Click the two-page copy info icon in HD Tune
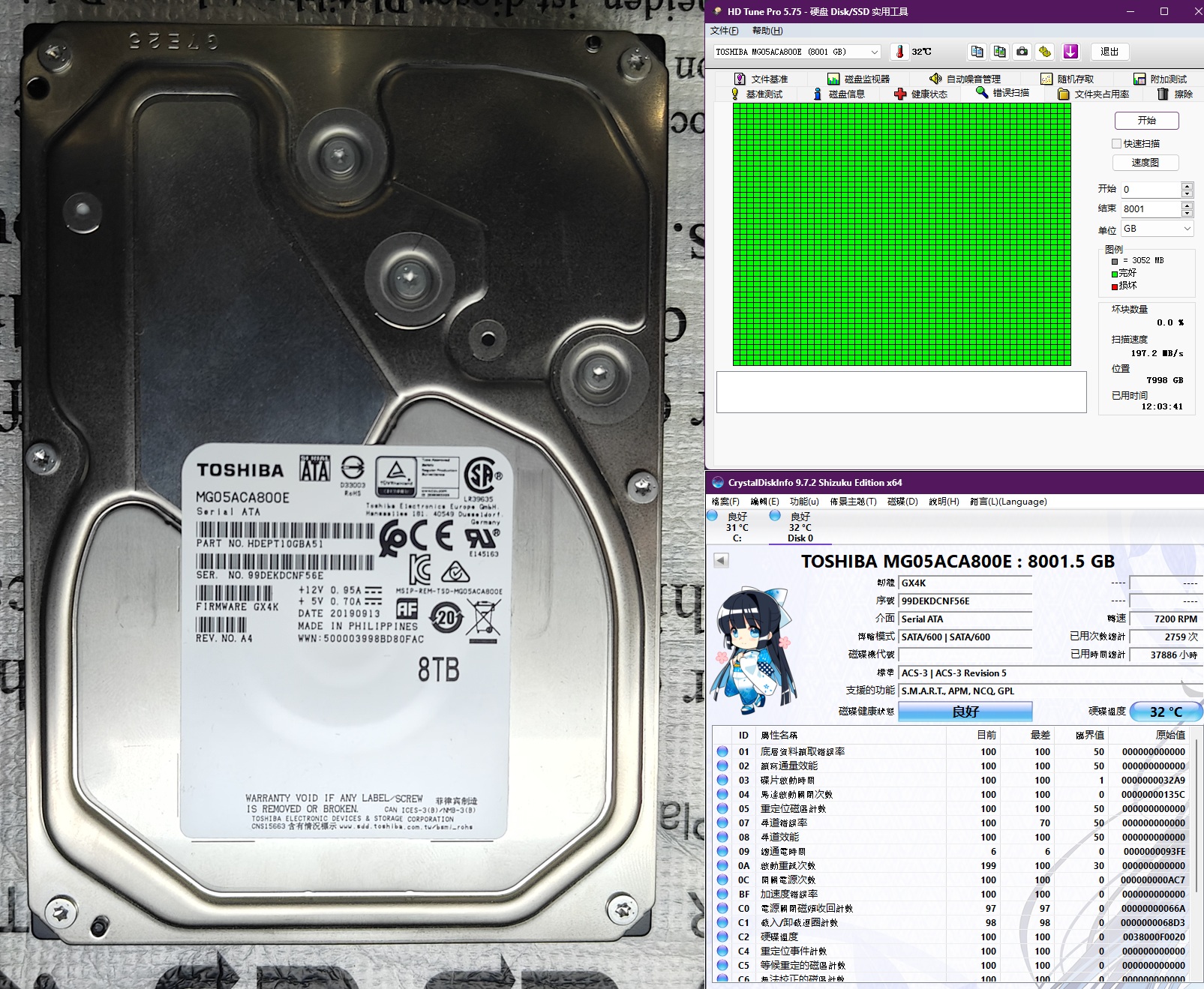This screenshot has width=1204, height=989. point(977,52)
